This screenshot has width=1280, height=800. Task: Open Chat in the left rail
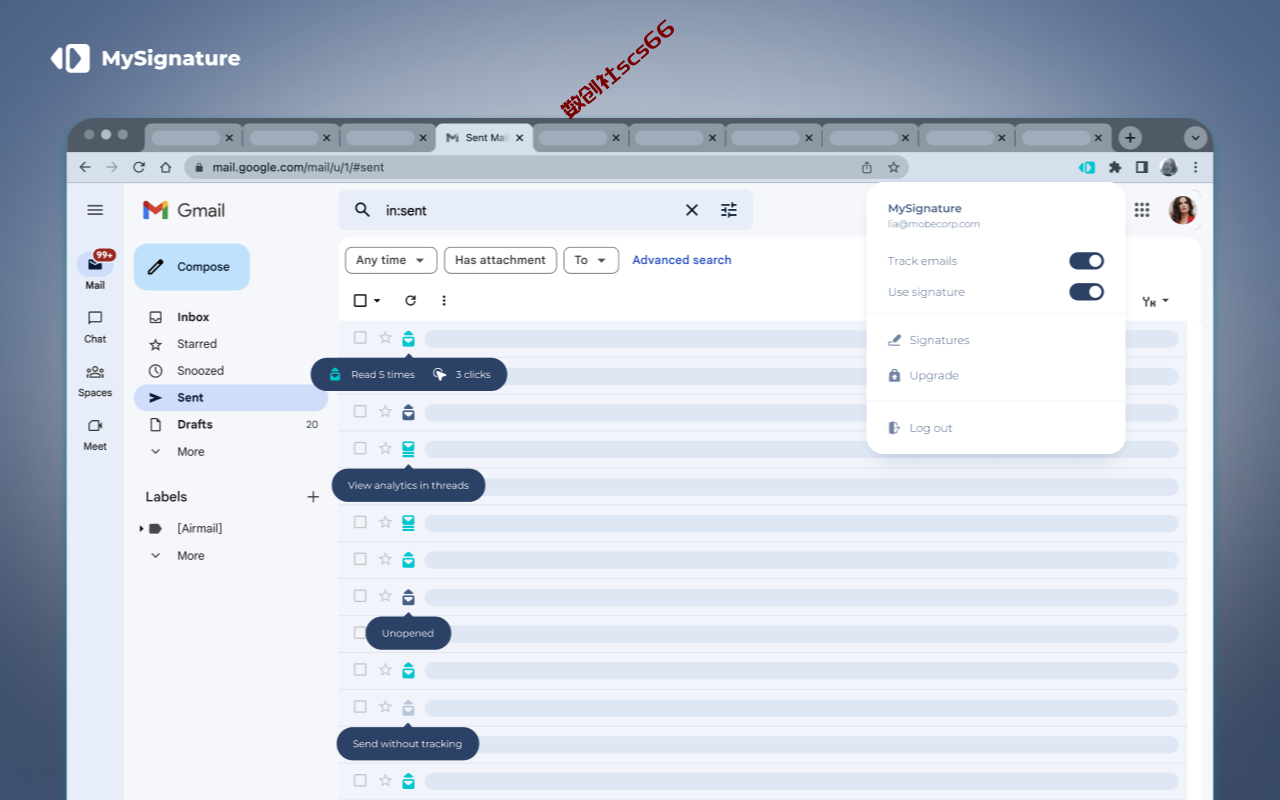click(x=95, y=325)
